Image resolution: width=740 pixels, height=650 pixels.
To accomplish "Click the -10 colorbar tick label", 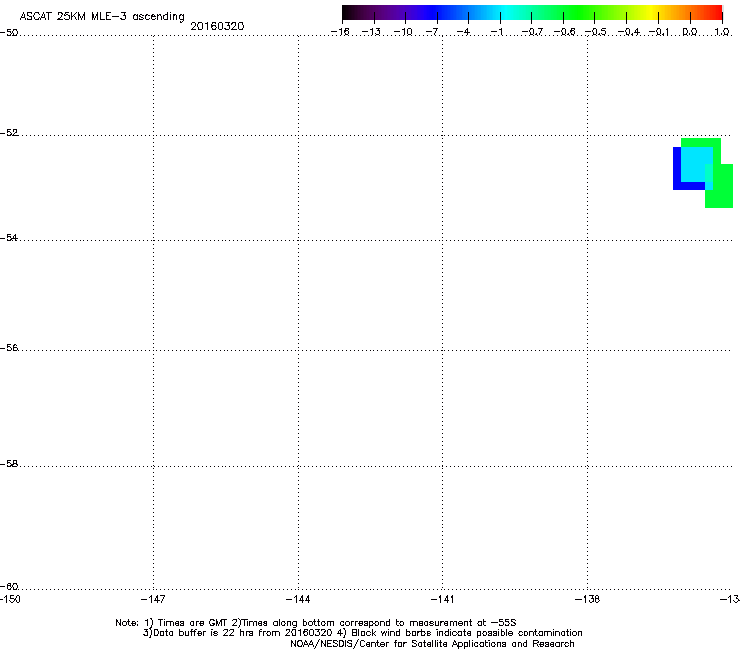I will pyautogui.click(x=403, y=32).
